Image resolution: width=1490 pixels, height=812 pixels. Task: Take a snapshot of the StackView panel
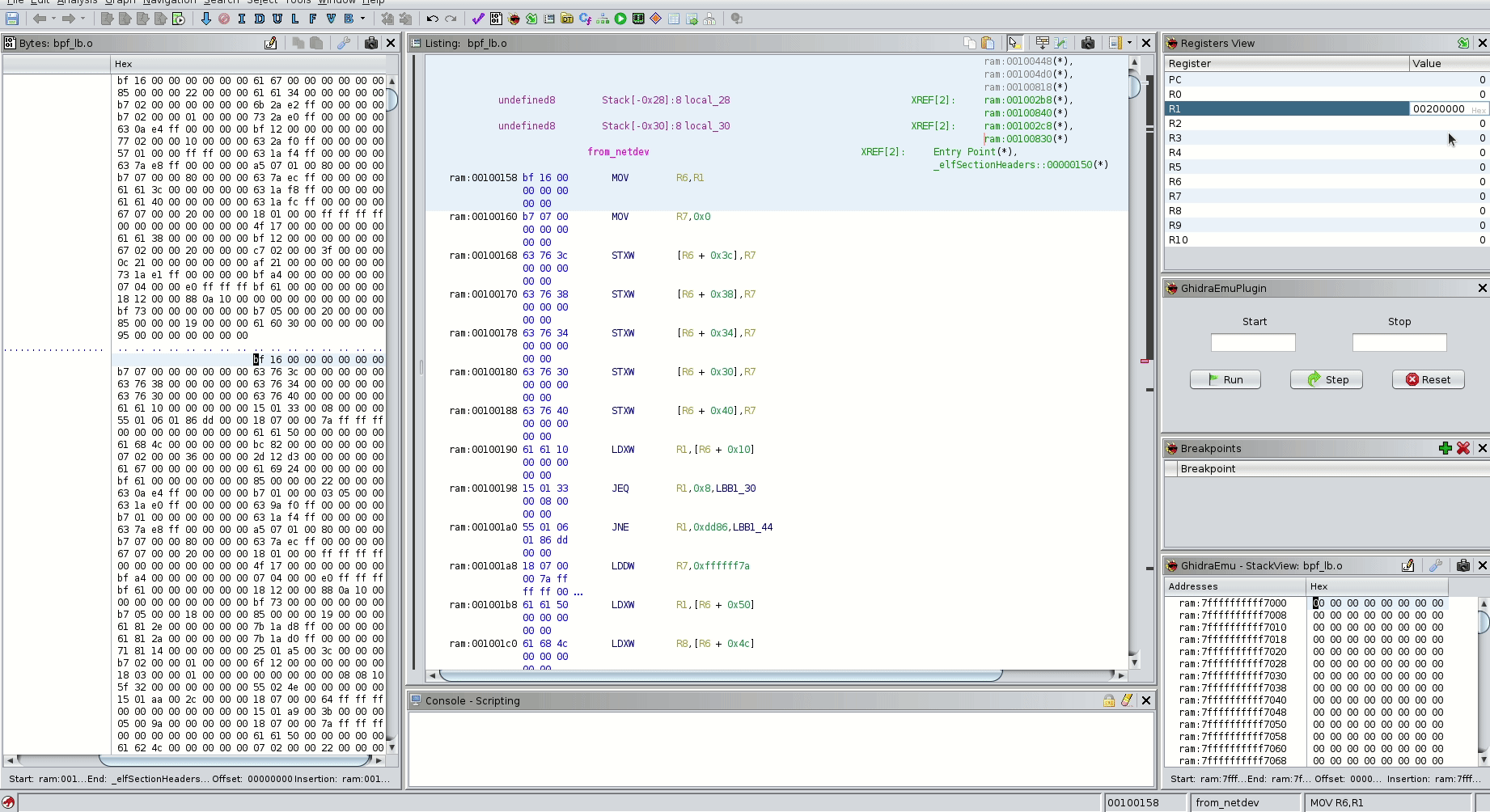[x=1463, y=565]
